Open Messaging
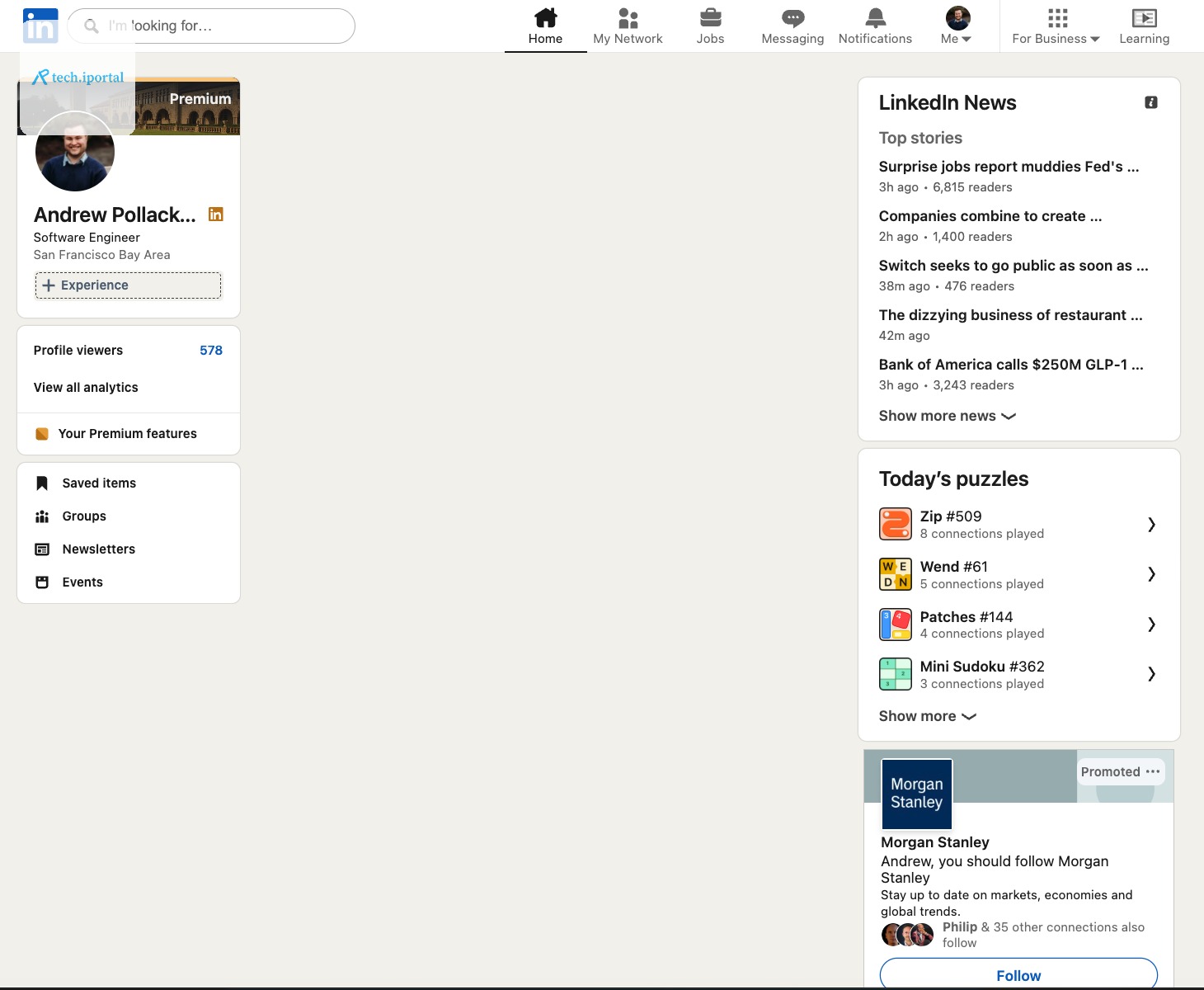Viewport: 1204px width, 990px height. (x=792, y=26)
